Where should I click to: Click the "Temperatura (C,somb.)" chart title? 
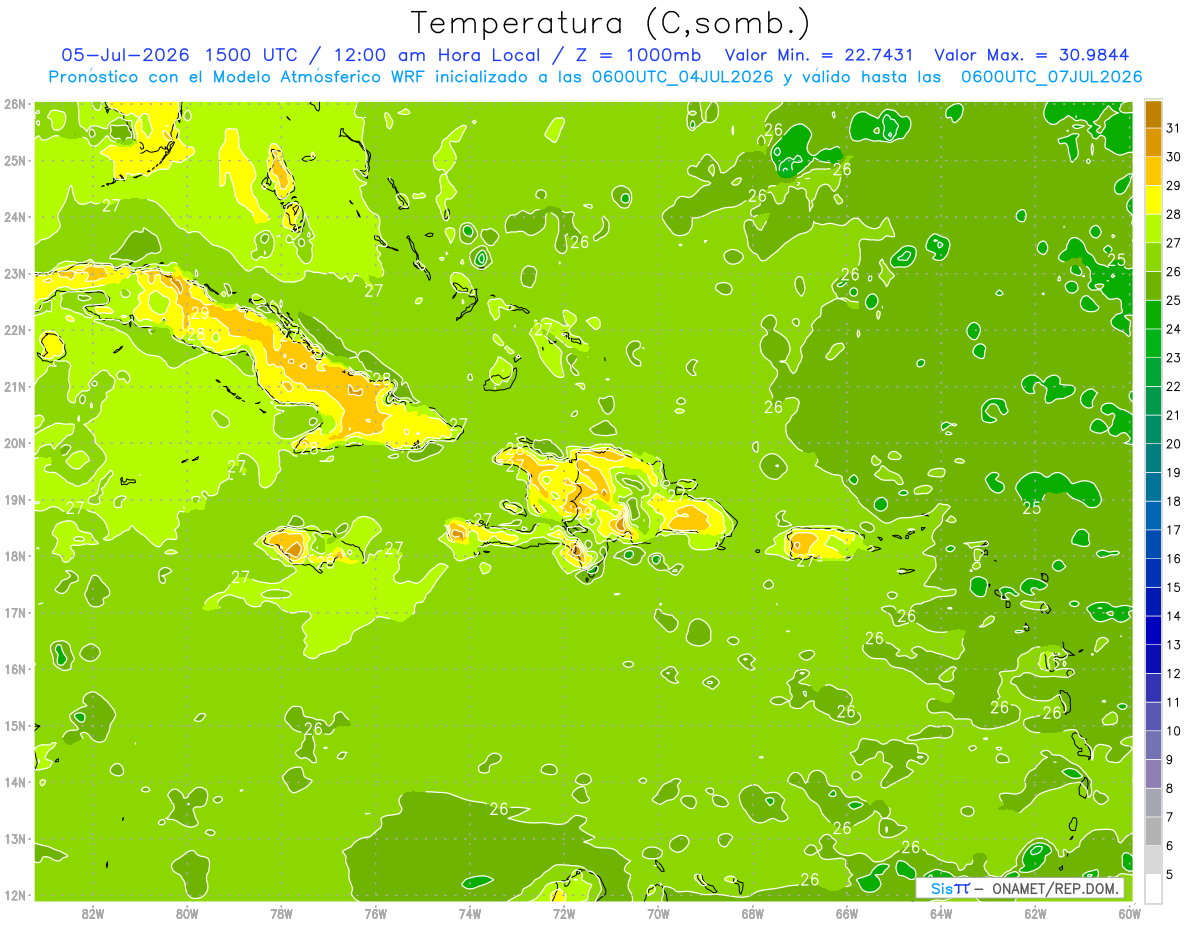pos(611,23)
